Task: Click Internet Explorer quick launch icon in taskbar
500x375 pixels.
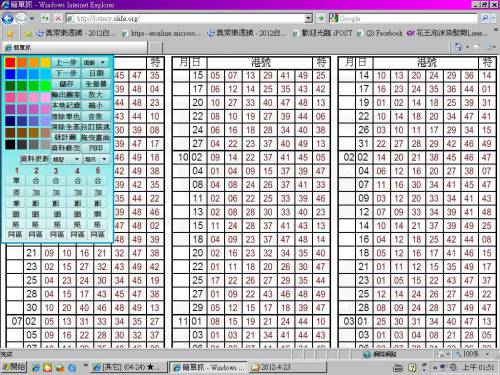Action: pos(36,367)
